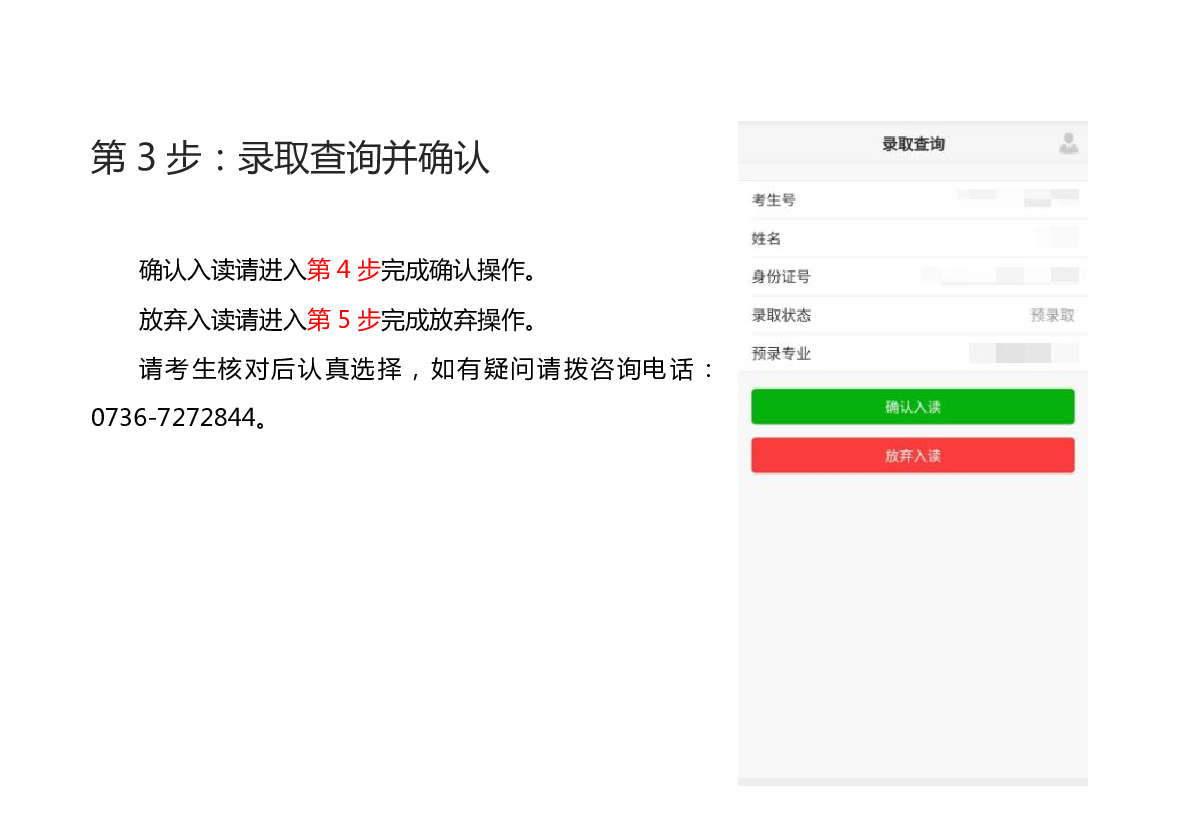Click the blurred 考生号 value
The width and height of the screenshot is (1191, 839).
coord(1018,197)
